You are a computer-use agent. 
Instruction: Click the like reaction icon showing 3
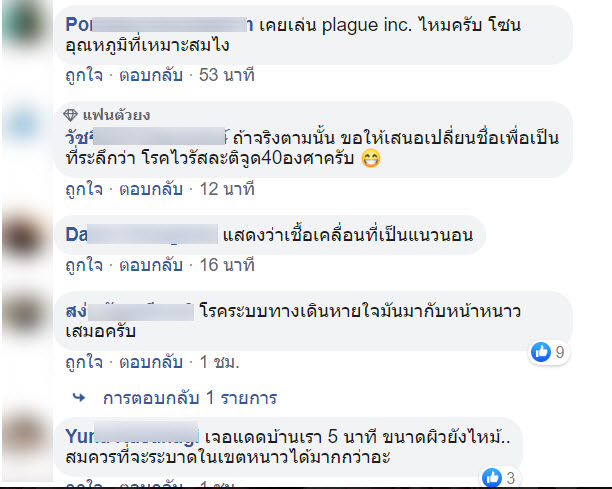click(x=492, y=477)
